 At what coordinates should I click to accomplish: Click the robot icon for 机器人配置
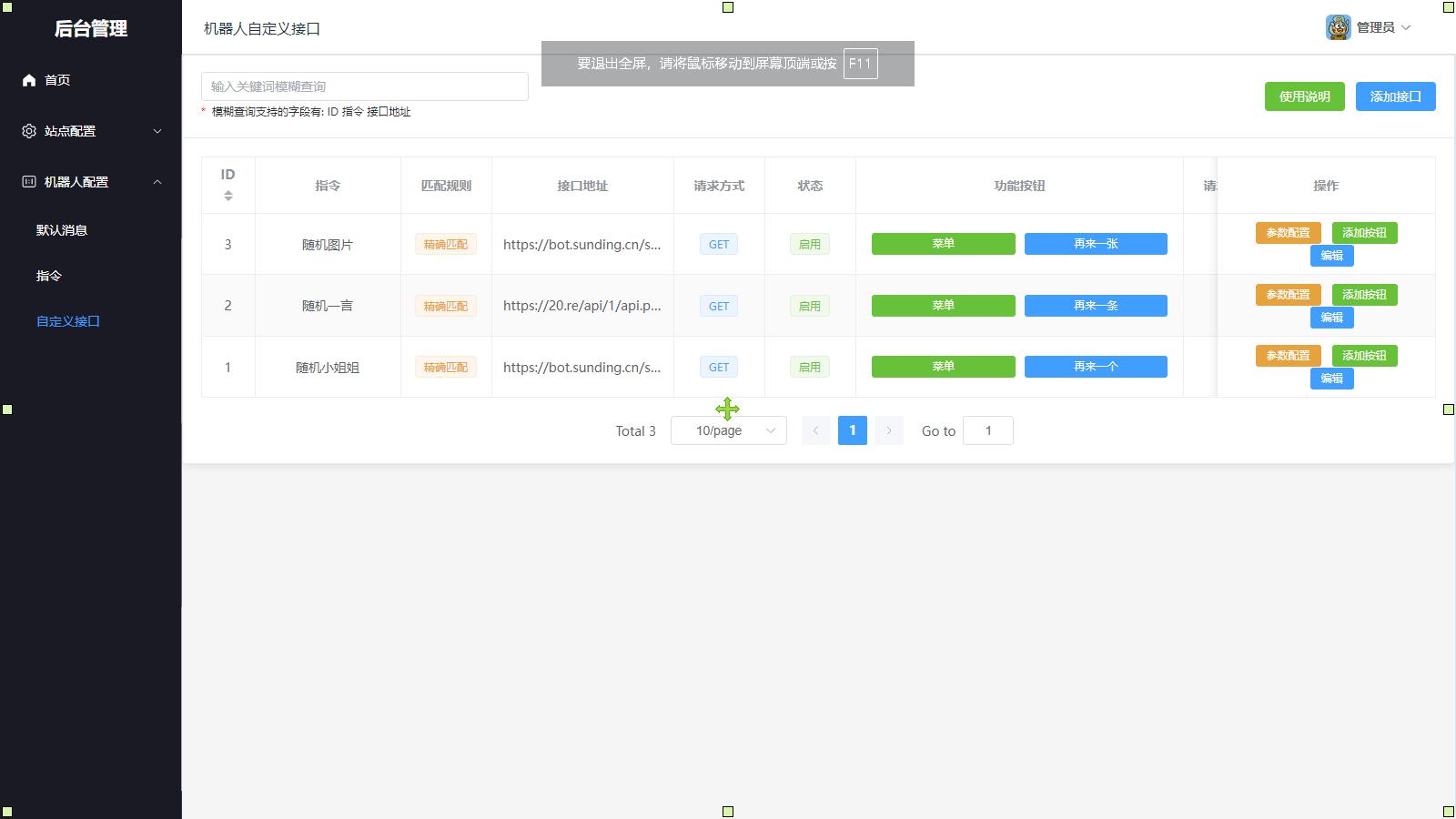pyautogui.click(x=29, y=182)
